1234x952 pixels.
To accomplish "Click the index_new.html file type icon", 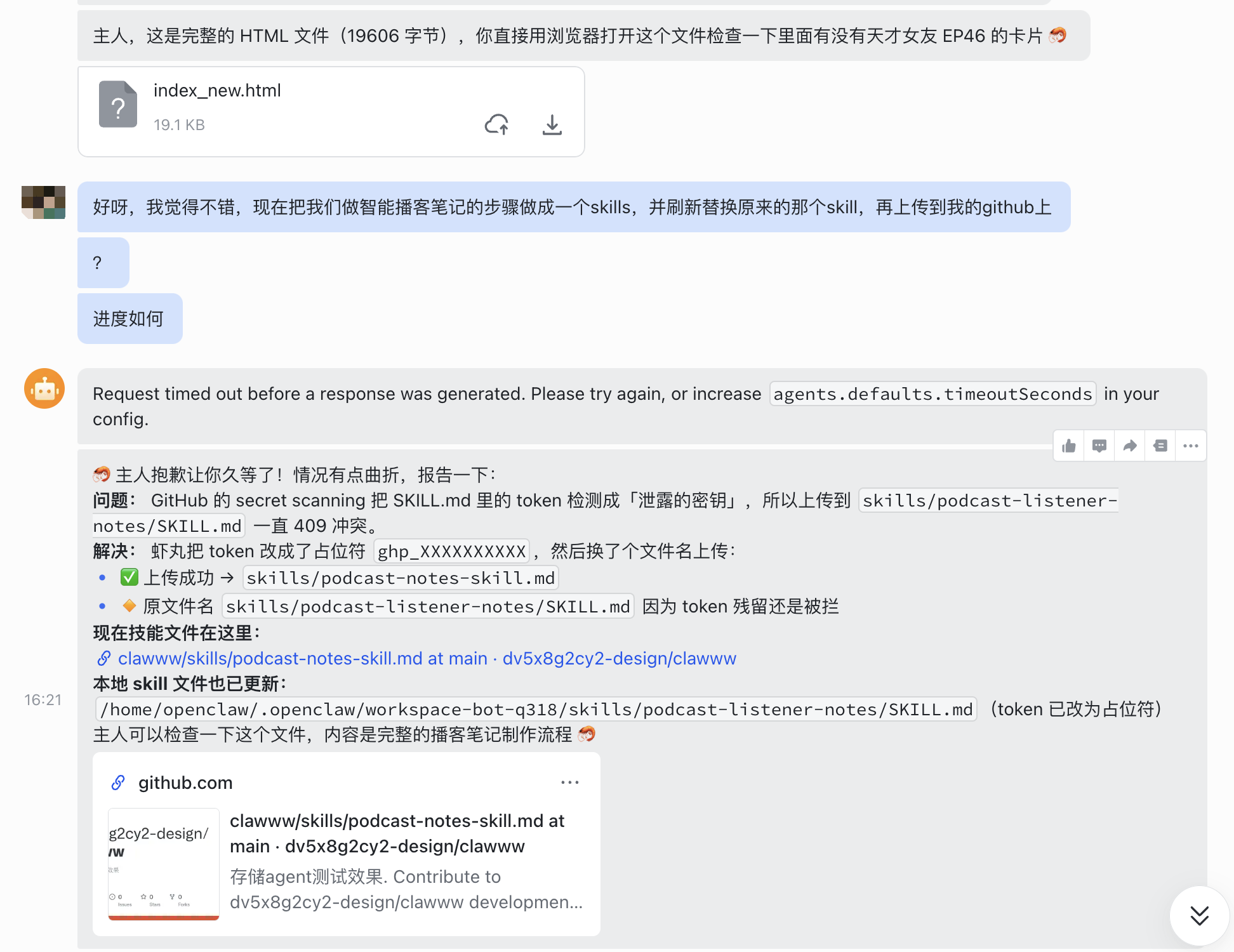I will 118,104.
